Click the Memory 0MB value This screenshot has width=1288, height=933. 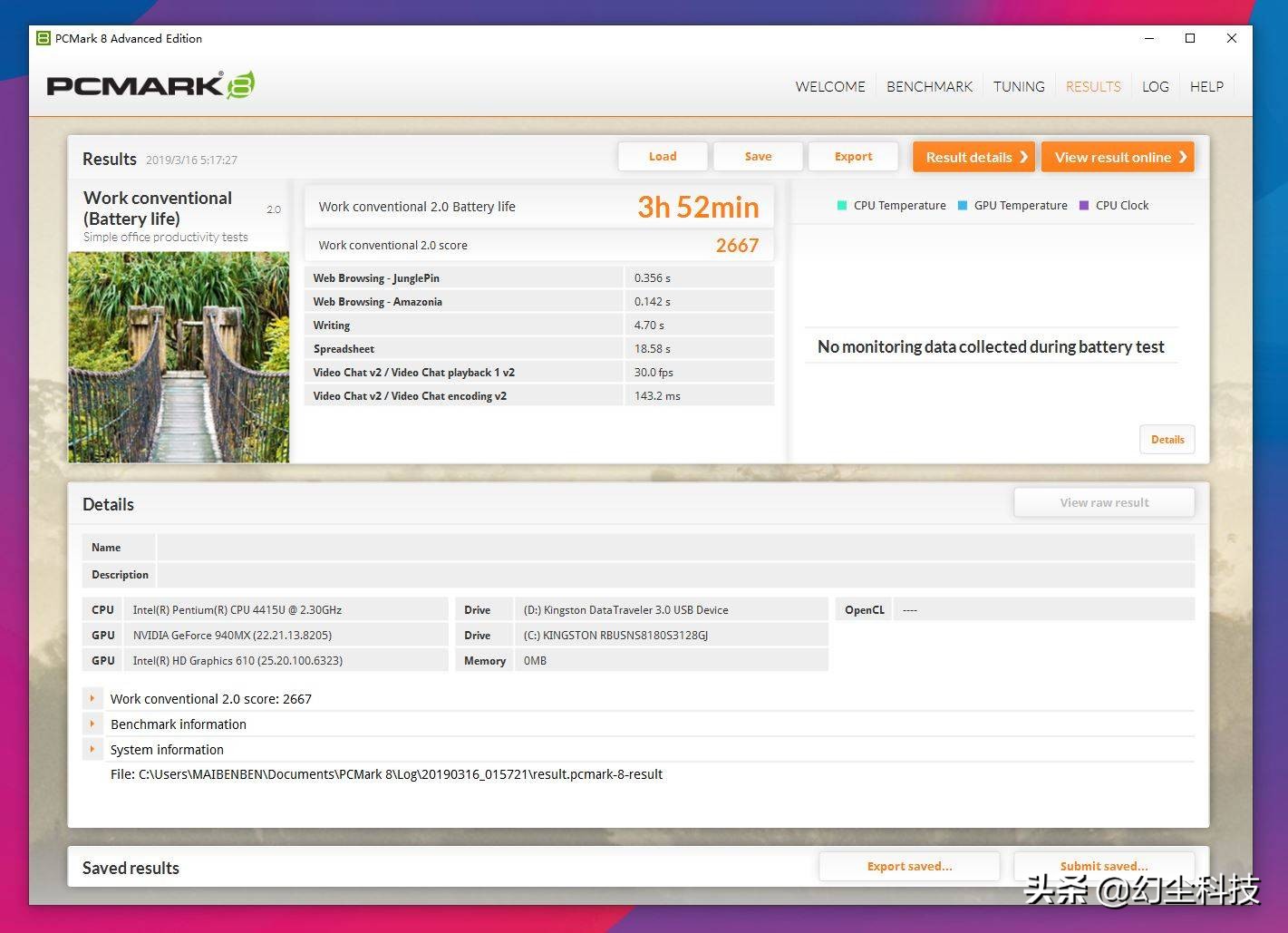pos(535,660)
